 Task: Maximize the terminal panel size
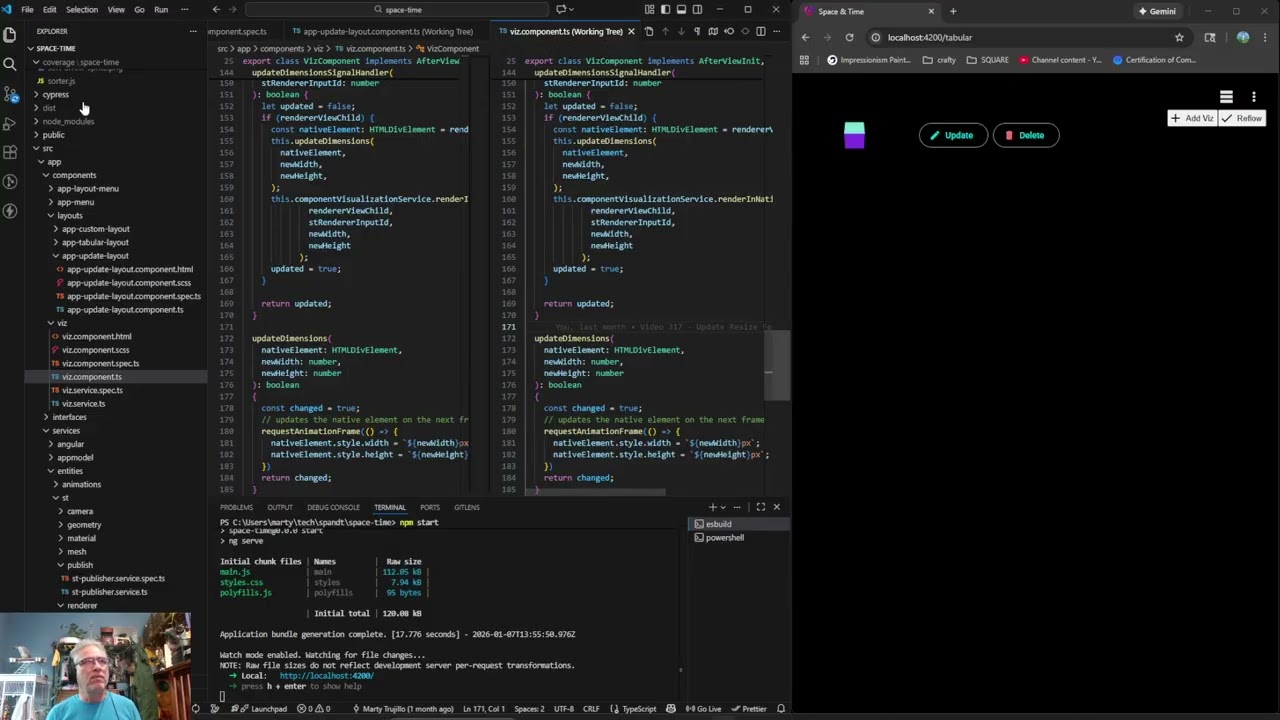coord(760,507)
